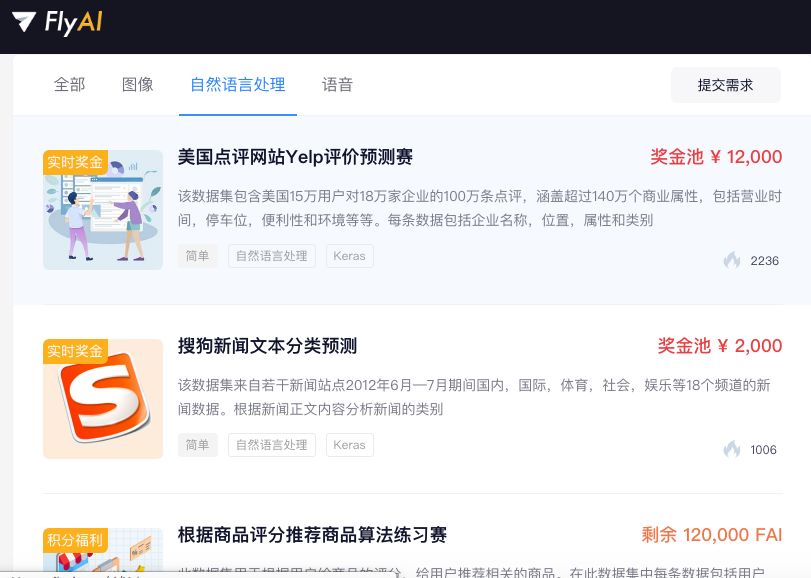The image size is (811, 578).
Task: Click the 简单 tag on the Sogou news card
Action: tap(198, 445)
